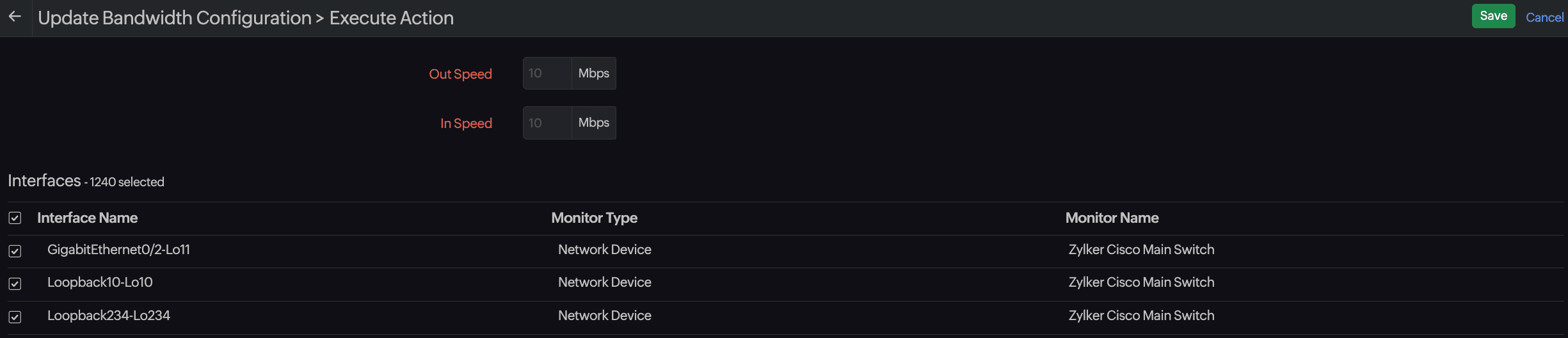Click the Out Speed input field
This screenshot has height=338, width=1568.
coord(547,74)
